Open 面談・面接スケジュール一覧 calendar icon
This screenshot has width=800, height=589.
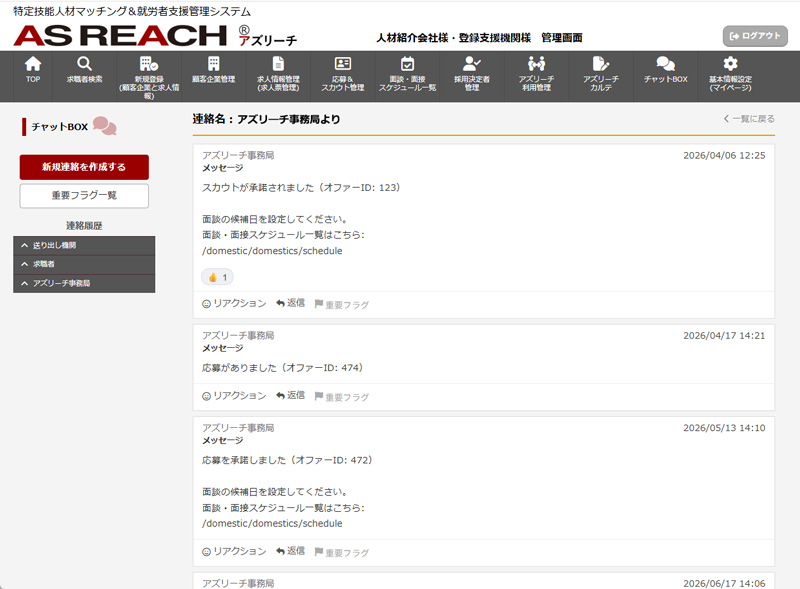[x=407, y=64]
